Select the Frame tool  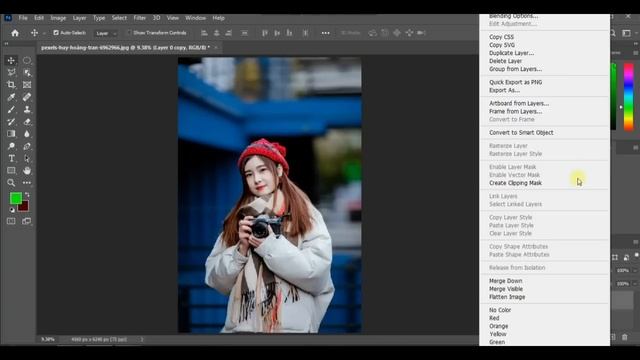click(27, 85)
